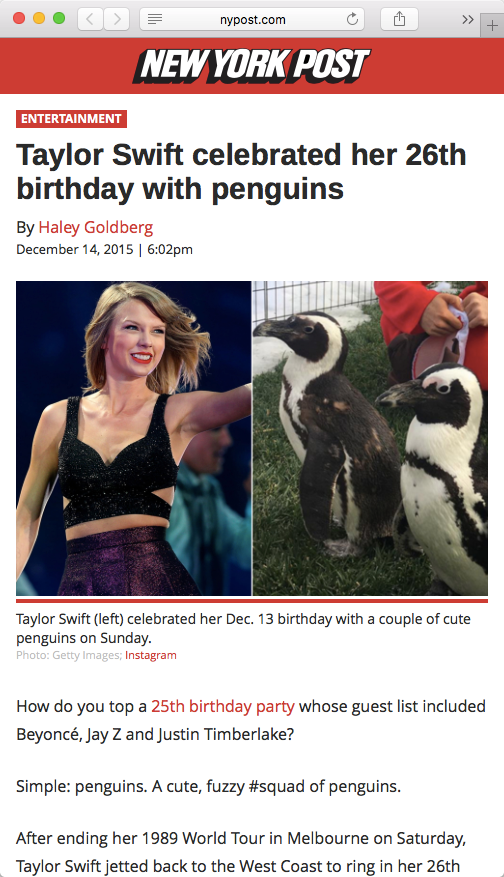The height and width of the screenshot is (877, 504).
Task: Open the Entertainment category tag
Action: click(72, 119)
